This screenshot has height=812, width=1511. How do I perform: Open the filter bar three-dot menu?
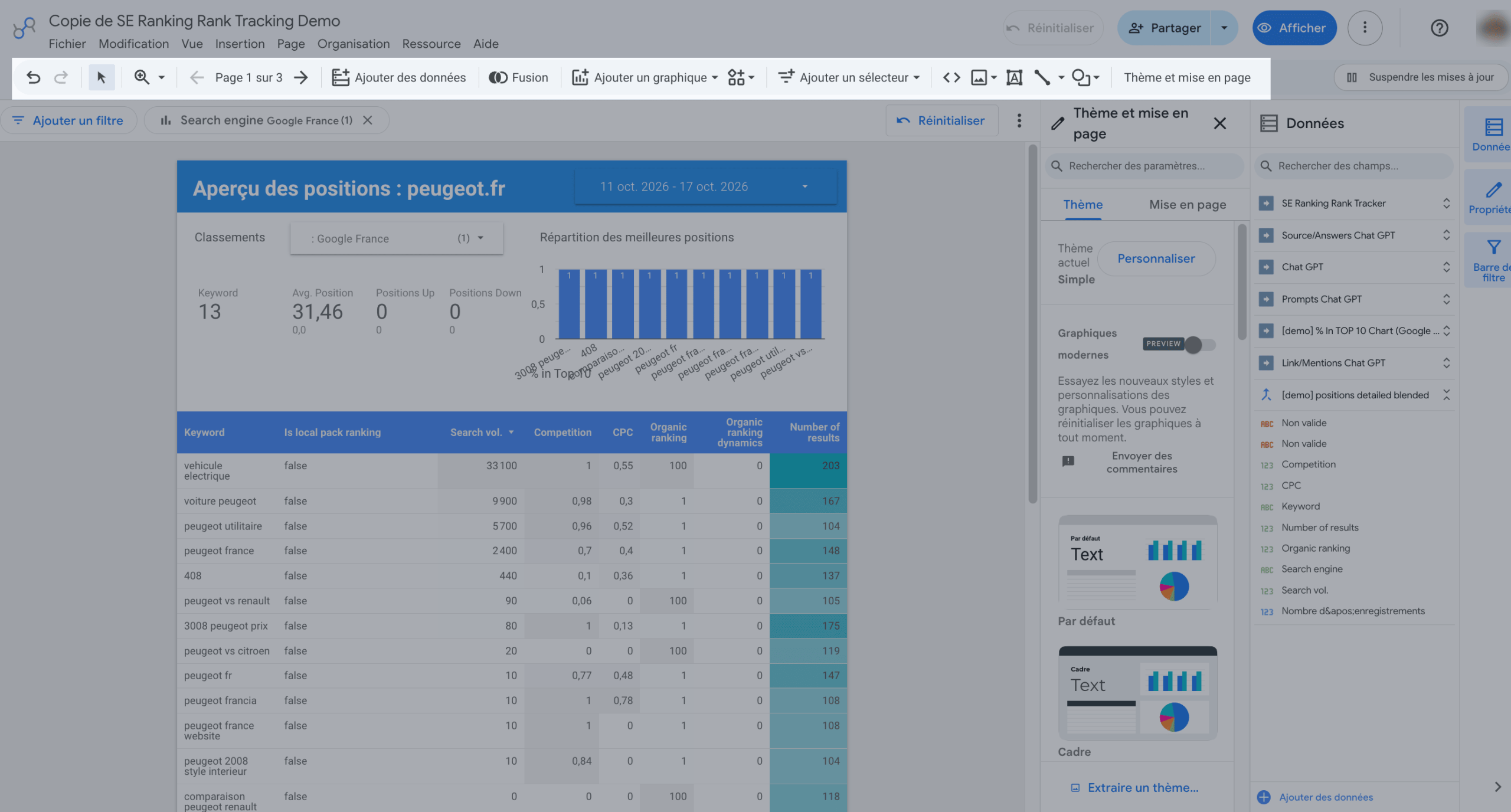[1019, 120]
